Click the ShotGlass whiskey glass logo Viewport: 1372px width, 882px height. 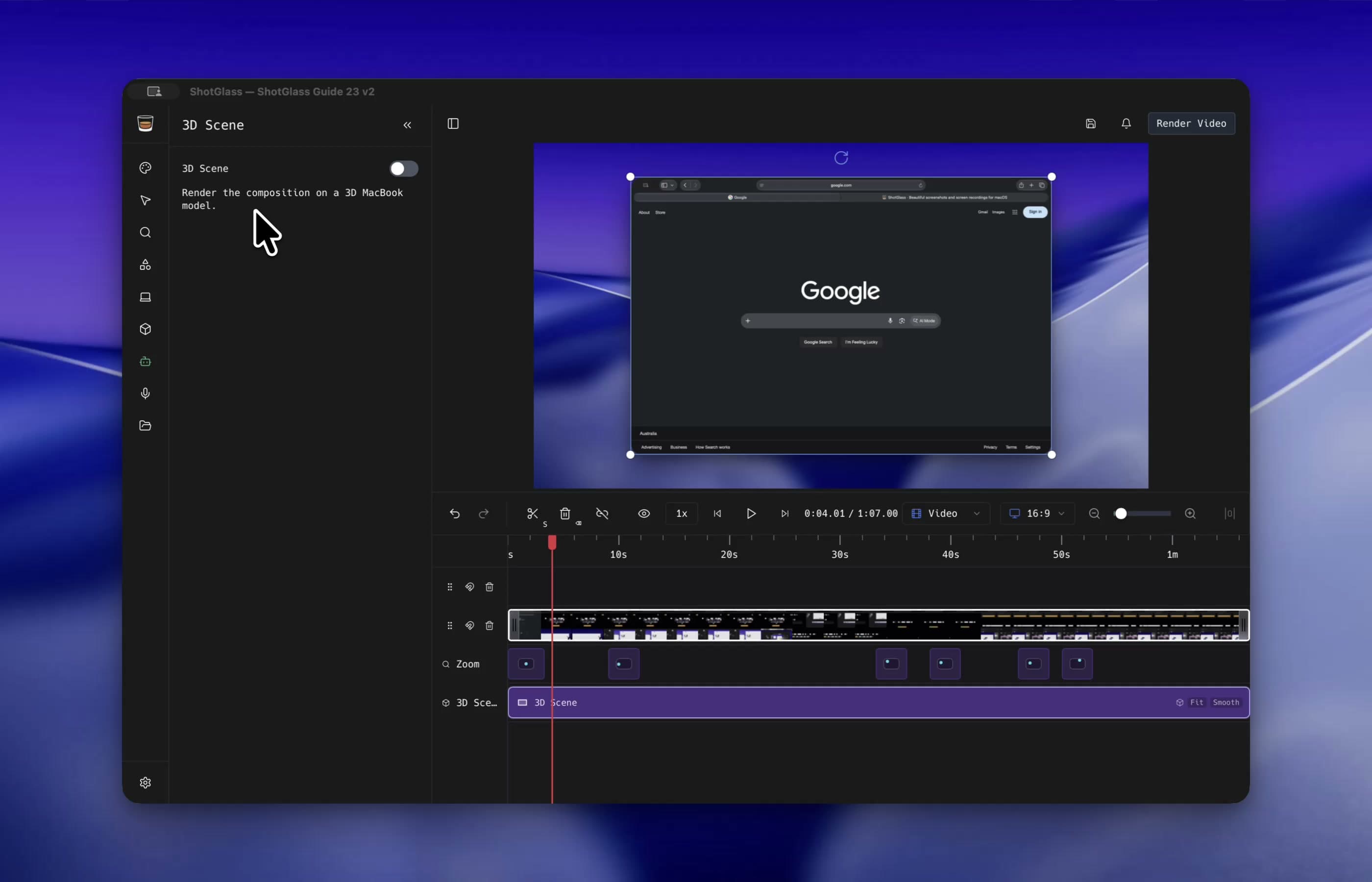pyautogui.click(x=146, y=123)
